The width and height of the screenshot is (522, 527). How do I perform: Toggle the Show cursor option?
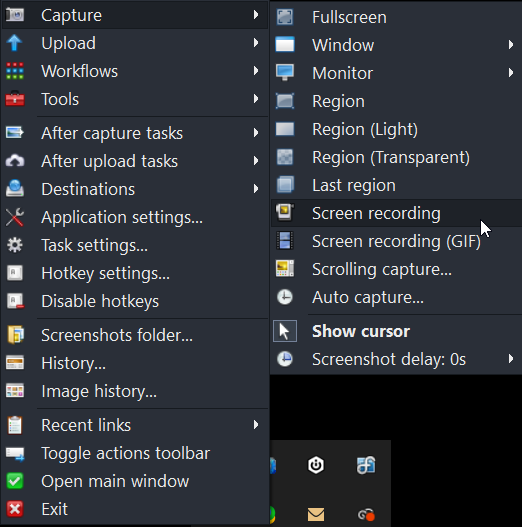[x=396, y=331]
